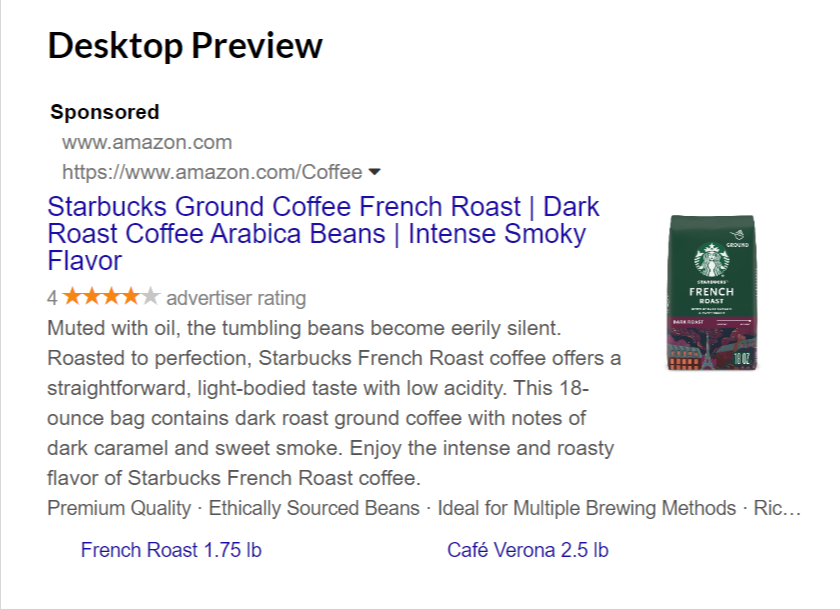This screenshot has width=840, height=609.
Task: Click the Starbucks French Roast bag image
Action: (712, 292)
